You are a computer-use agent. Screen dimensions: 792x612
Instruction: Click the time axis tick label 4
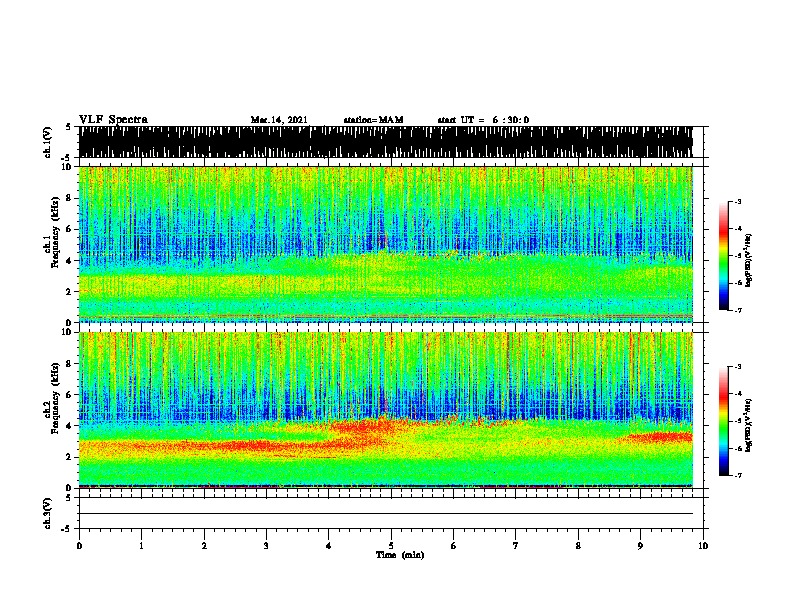[x=329, y=546]
